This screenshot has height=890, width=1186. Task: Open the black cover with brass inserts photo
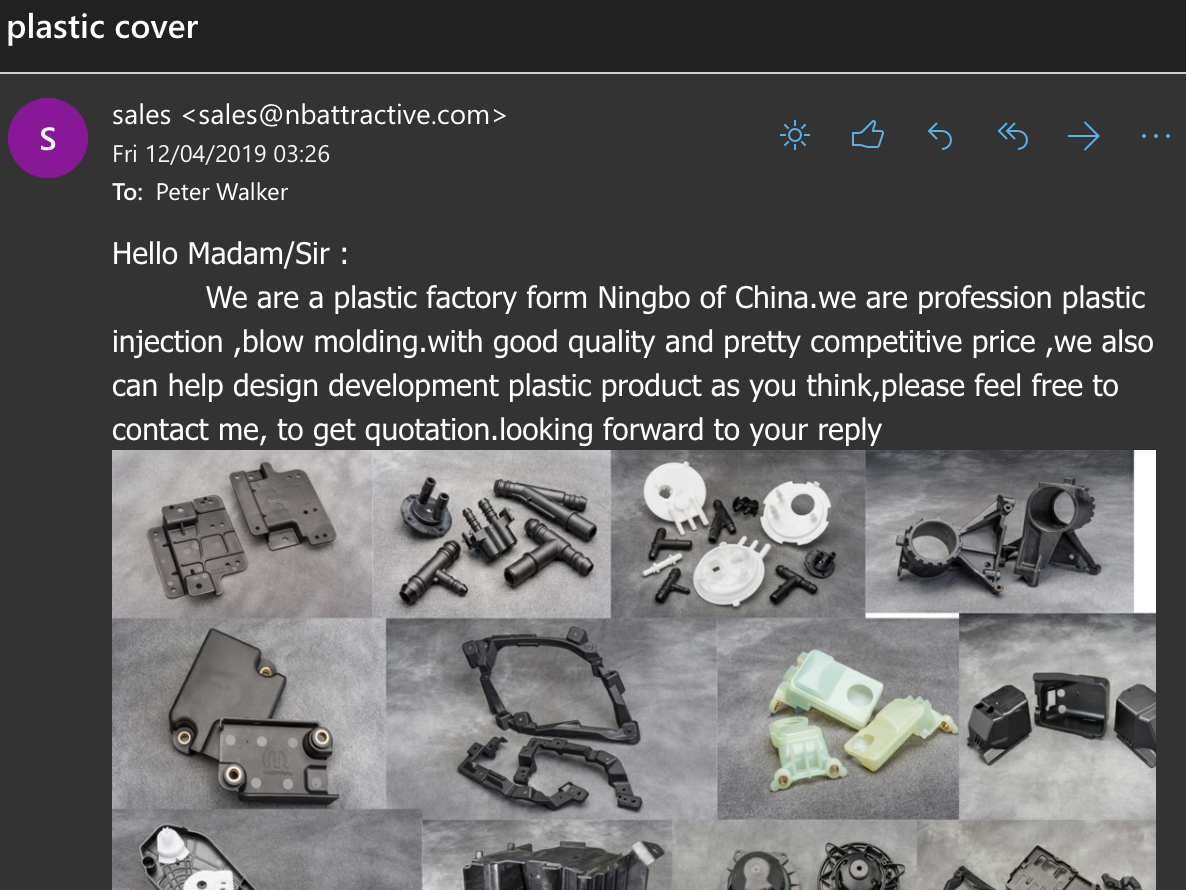249,713
